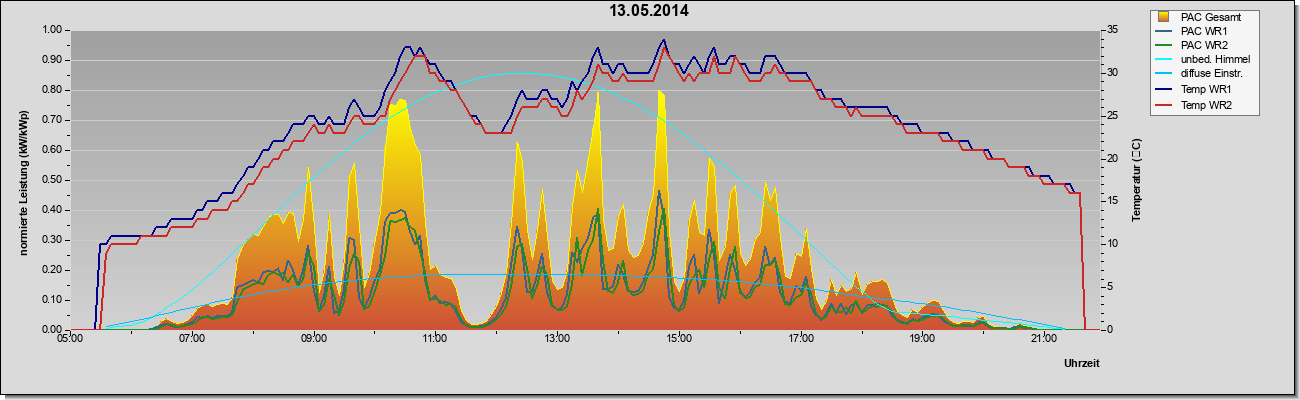1300x400 pixels.
Task: Click the 09:00 time axis label
Action: point(313,339)
